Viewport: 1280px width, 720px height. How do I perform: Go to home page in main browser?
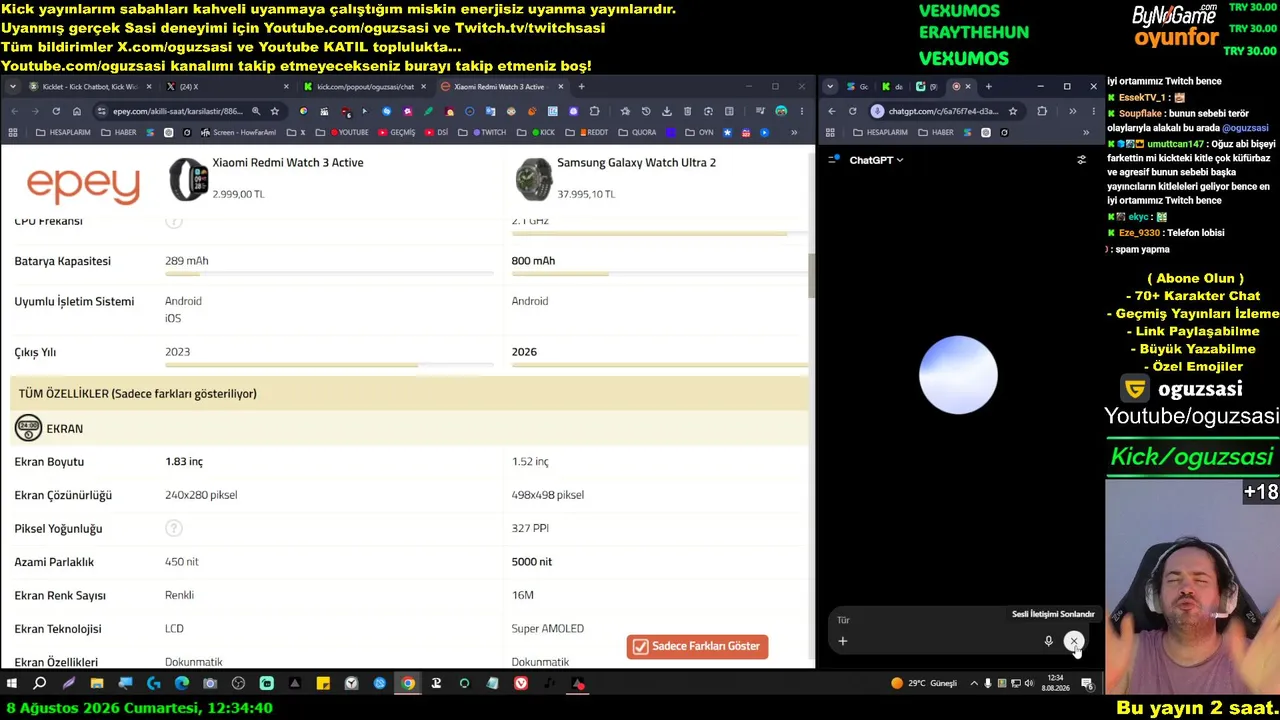(x=76, y=111)
